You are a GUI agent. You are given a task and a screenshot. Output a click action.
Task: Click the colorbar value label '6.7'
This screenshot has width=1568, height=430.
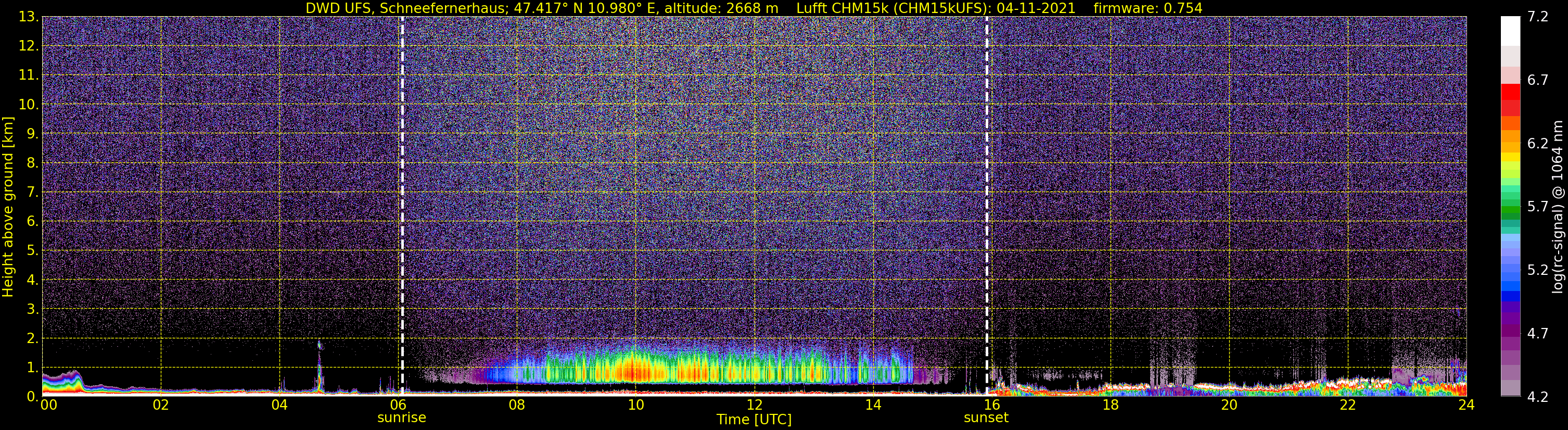point(1538,80)
